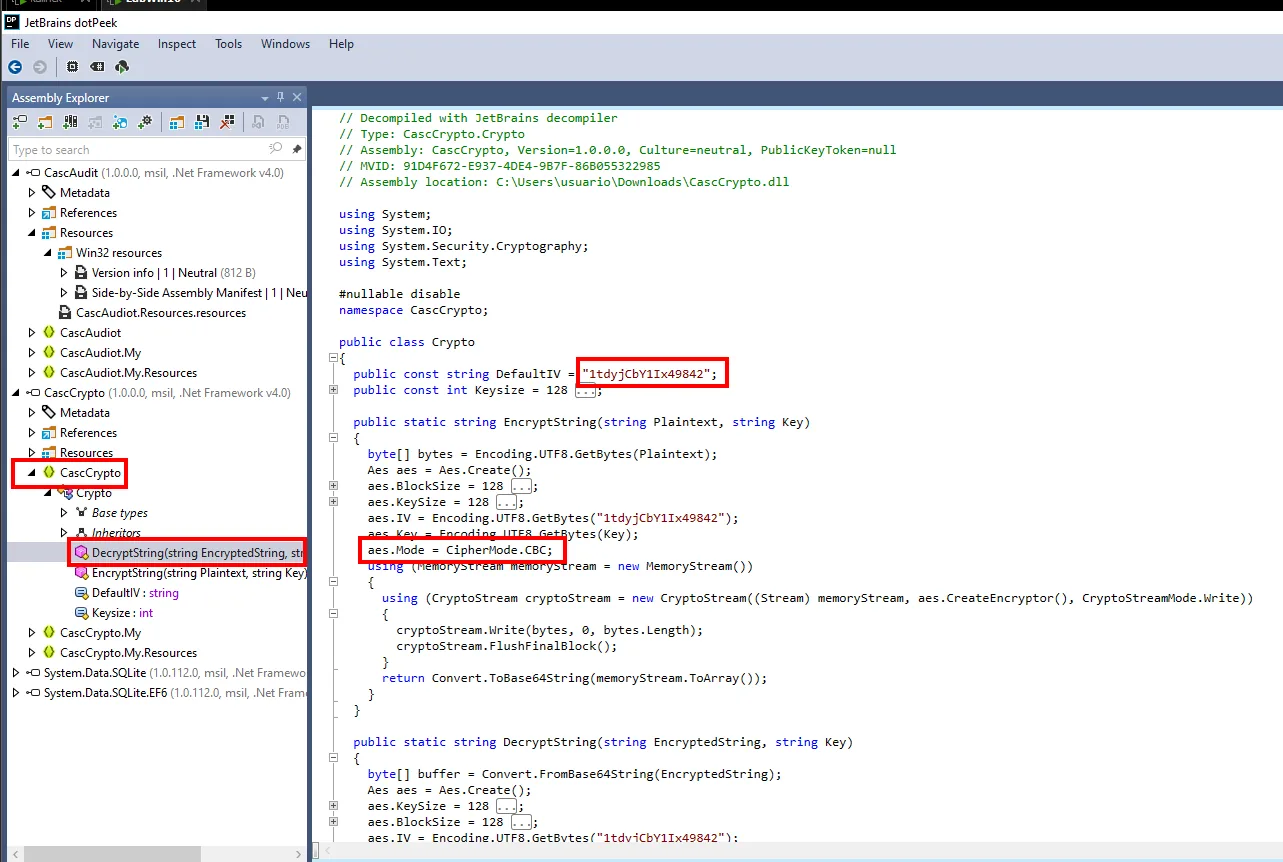Click "namespace CascCrypto;" in the code
Viewport: 1283px width, 862px height.
tap(413, 310)
